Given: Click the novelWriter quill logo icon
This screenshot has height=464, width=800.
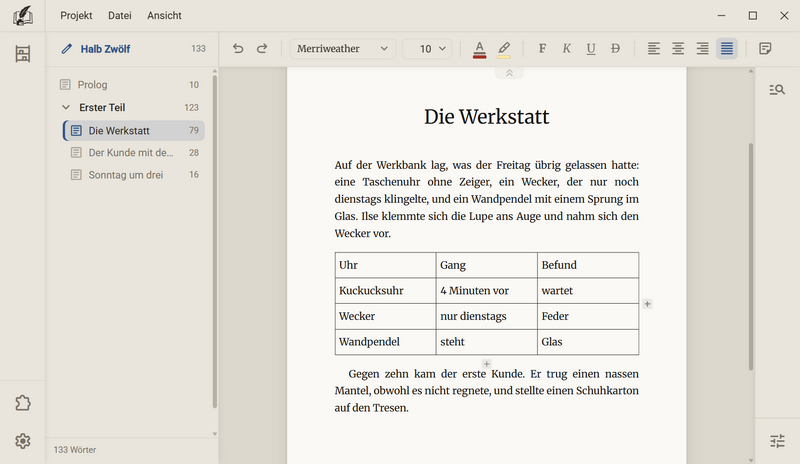Looking at the screenshot, I should click(22, 16).
